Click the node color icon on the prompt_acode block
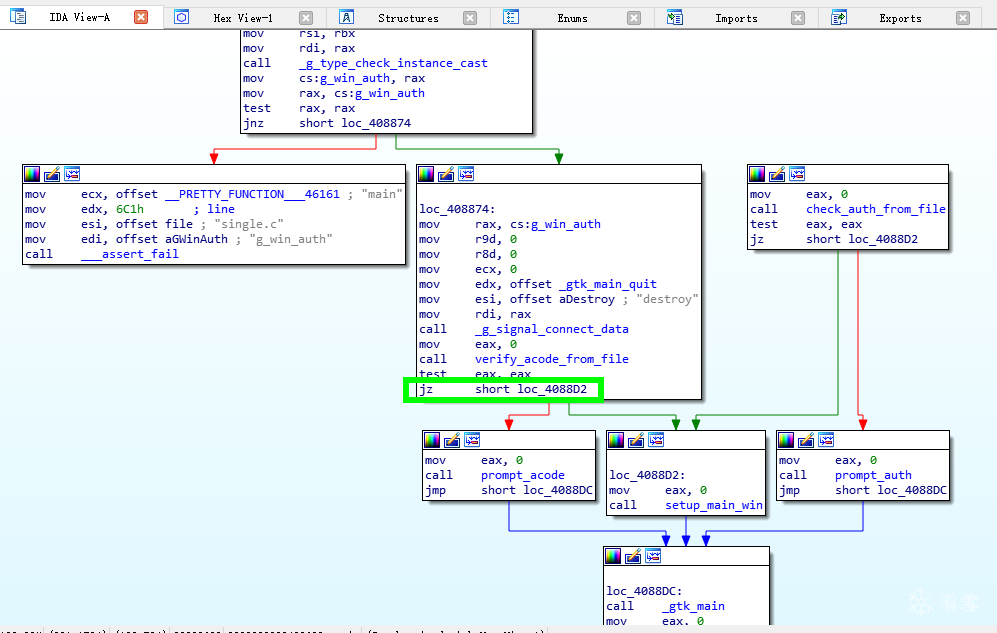This screenshot has height=633, width=997. pos(432,439)
